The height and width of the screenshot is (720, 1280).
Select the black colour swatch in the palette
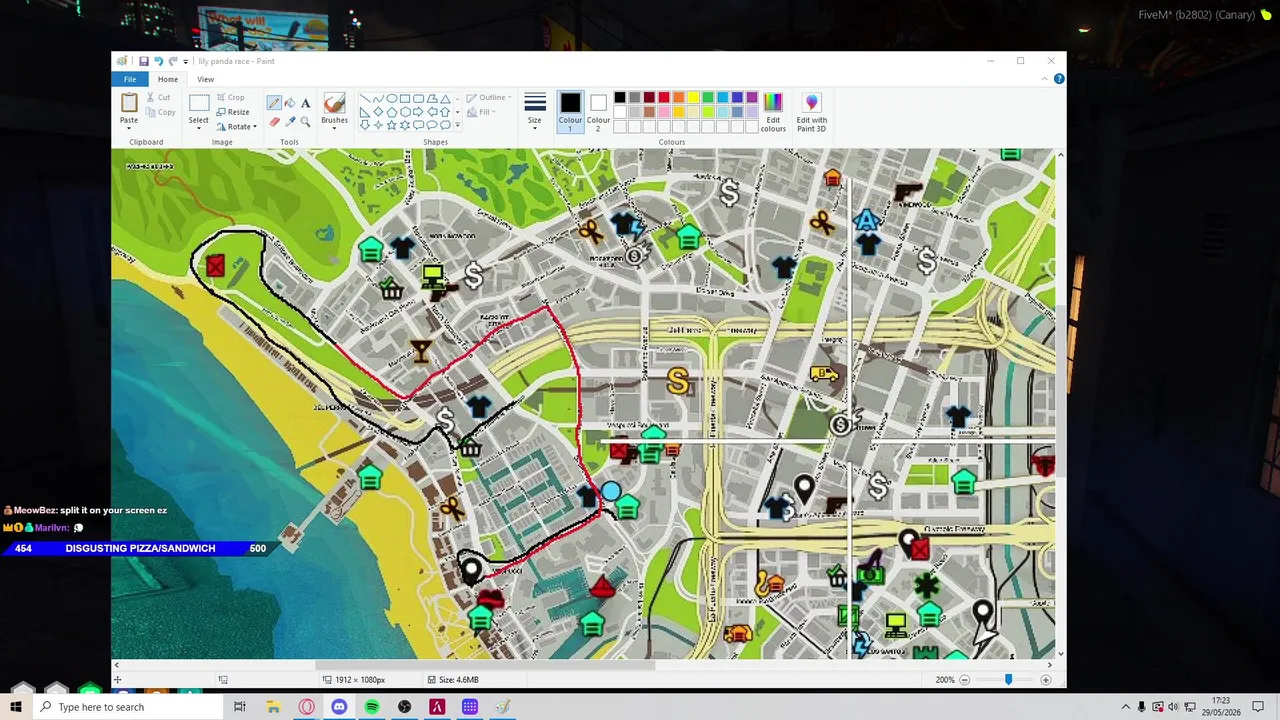click(620, 98)
